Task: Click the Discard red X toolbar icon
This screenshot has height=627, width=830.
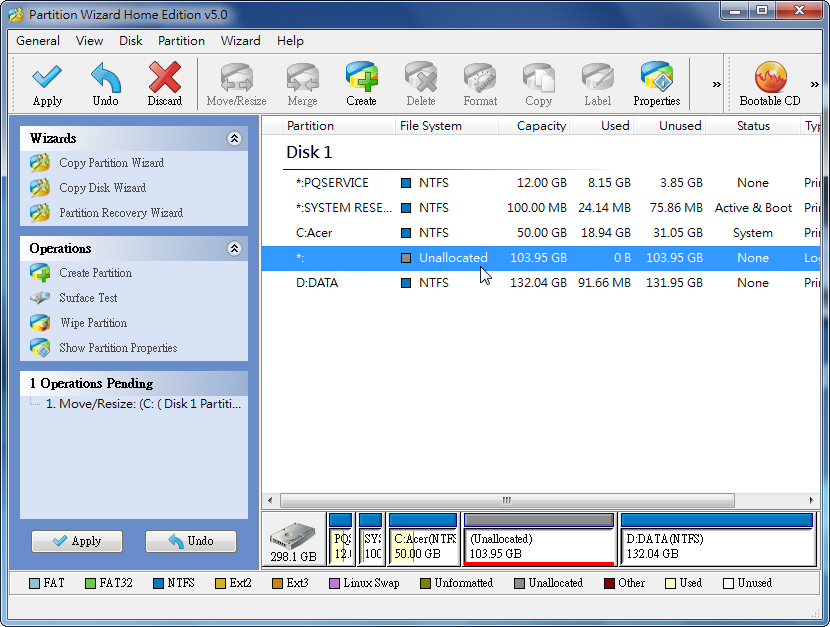Action: (x=165, y=77)
